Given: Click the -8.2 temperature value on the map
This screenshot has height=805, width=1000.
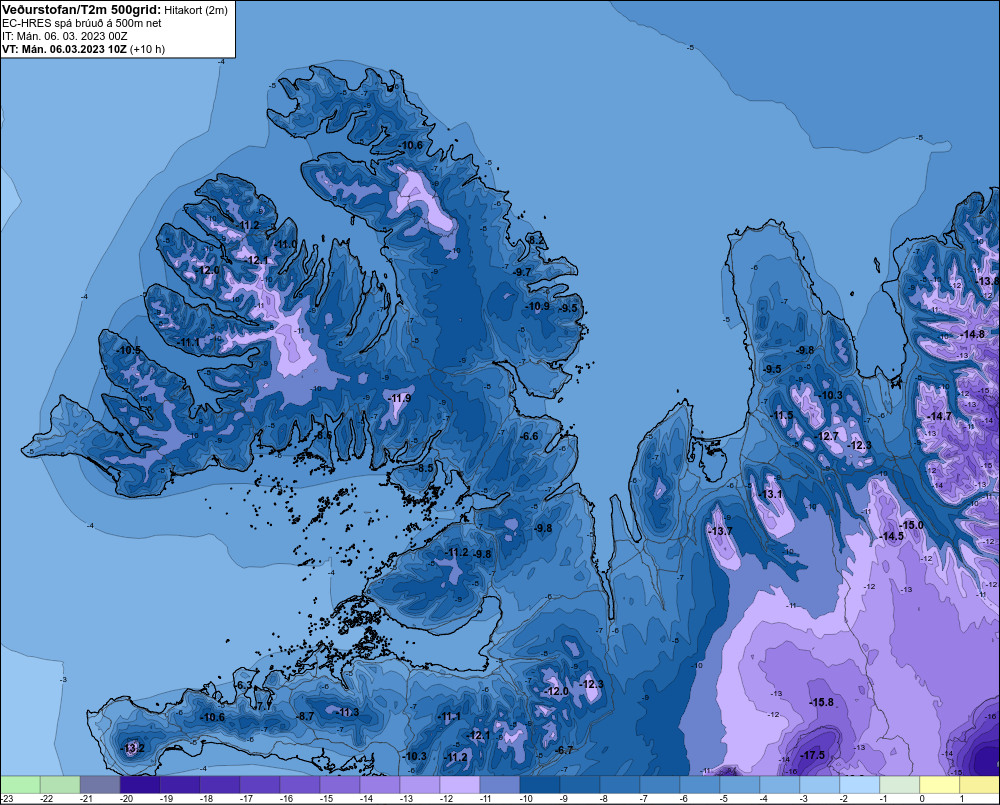Looking at the screenshot, I should [536, 240].
